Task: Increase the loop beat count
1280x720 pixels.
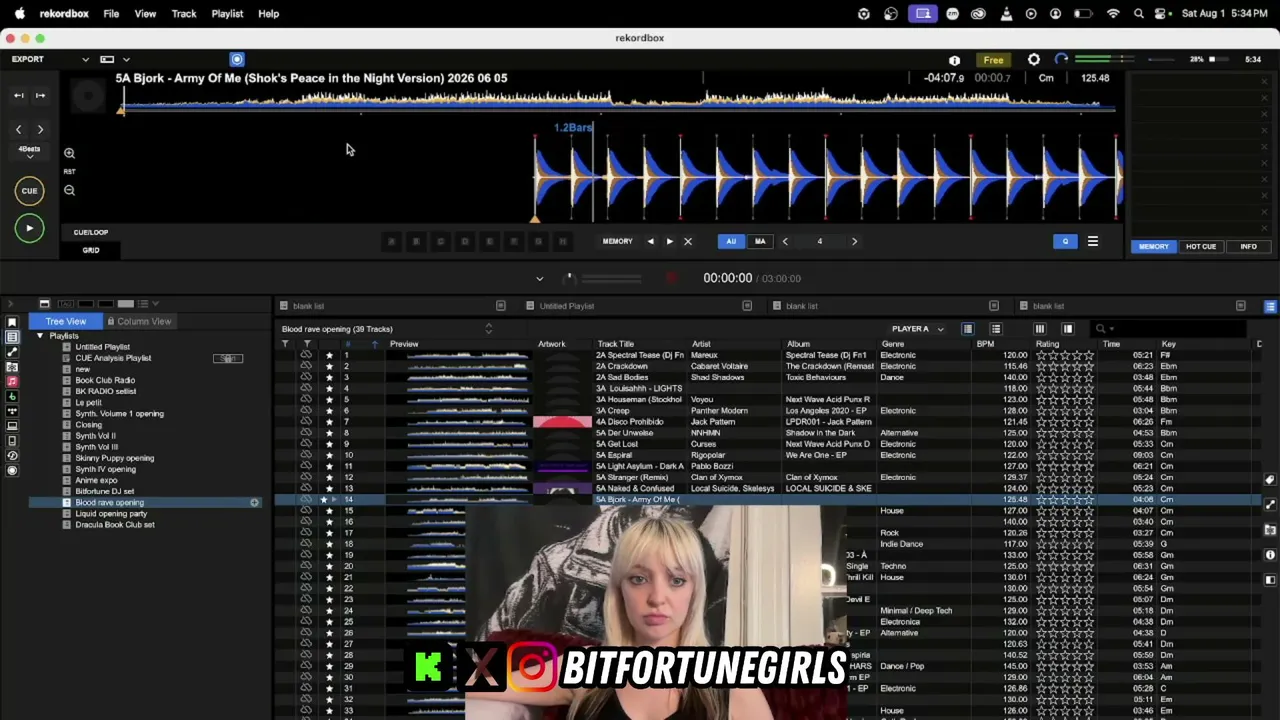Action: (854, 241)
